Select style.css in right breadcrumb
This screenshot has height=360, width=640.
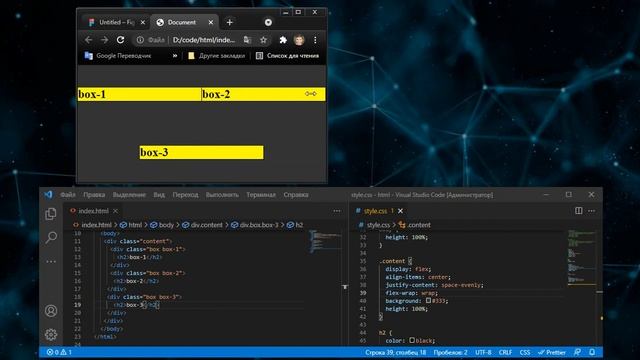[374, 225]
